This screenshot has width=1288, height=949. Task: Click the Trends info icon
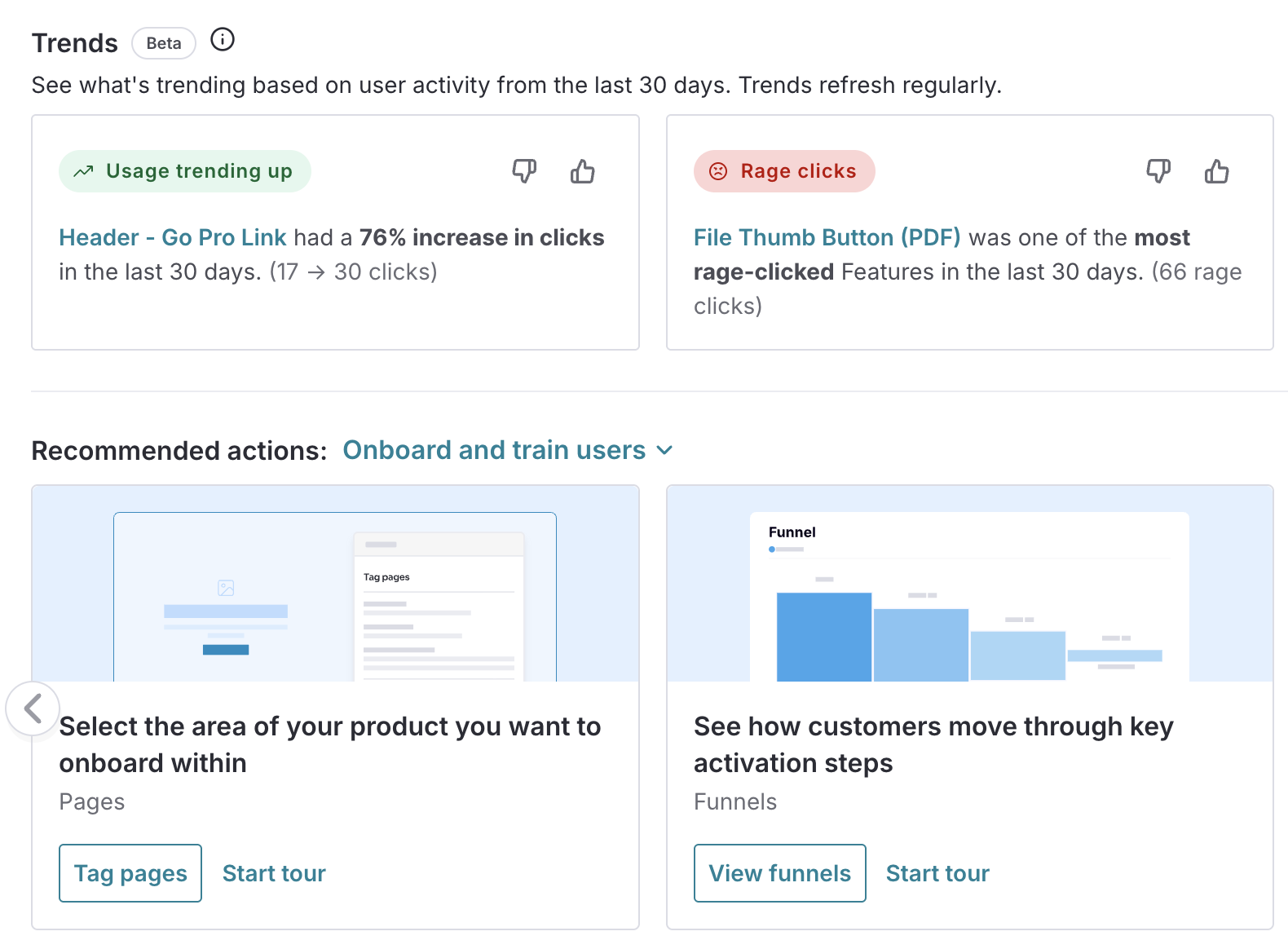pos(223,40)
